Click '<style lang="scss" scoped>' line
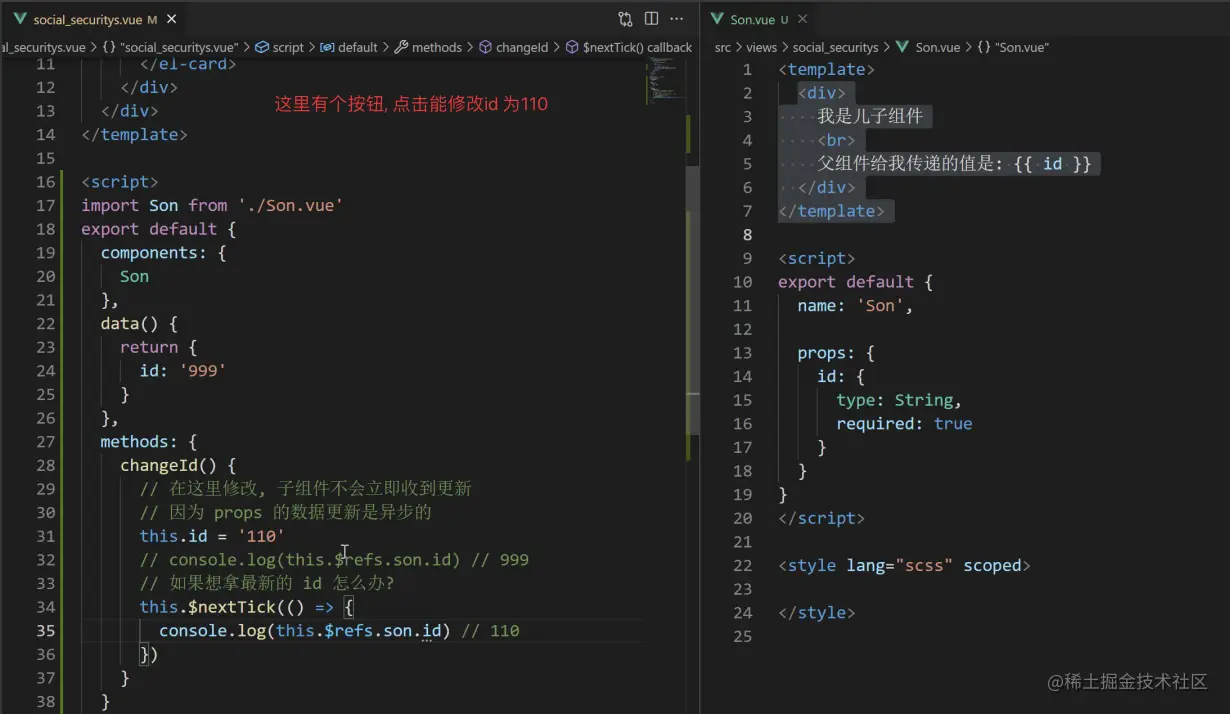The height and width of the screenshot is (714, 1230). pyautogui.click(x=904, y=566)
